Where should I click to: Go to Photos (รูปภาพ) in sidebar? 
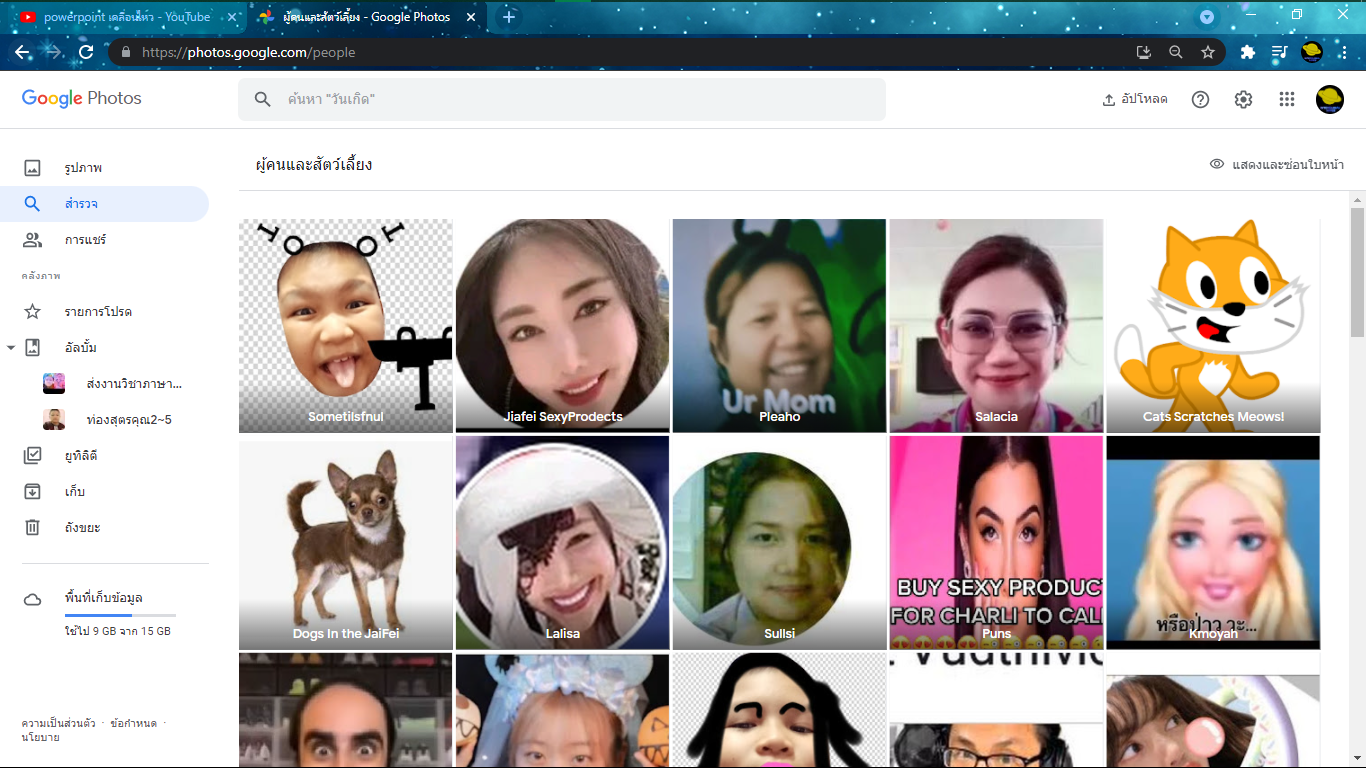(x=104, y=168)
